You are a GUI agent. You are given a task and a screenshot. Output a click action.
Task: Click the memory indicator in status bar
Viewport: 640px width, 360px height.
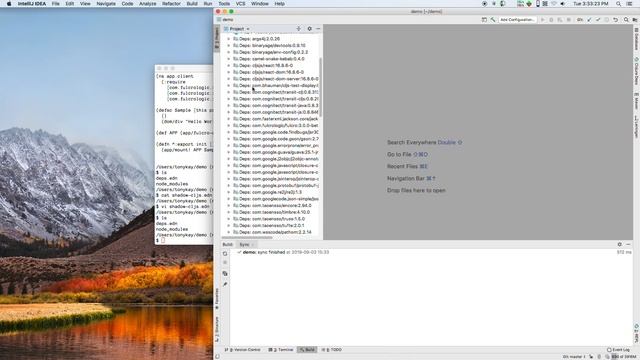coord(624,357)
